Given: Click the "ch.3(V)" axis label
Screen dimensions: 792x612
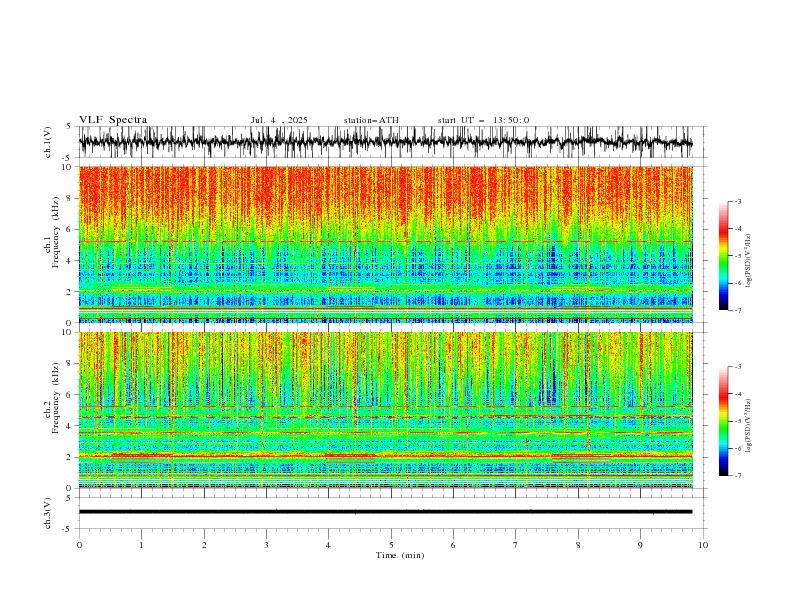Looking at the screenshot, I should (48, 513).
